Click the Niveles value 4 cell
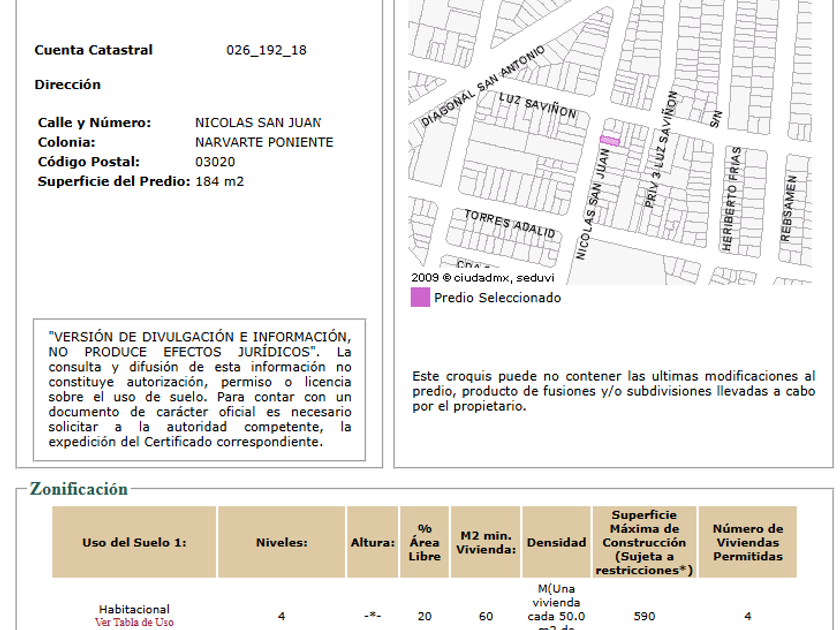 click(x=282, y=616)
